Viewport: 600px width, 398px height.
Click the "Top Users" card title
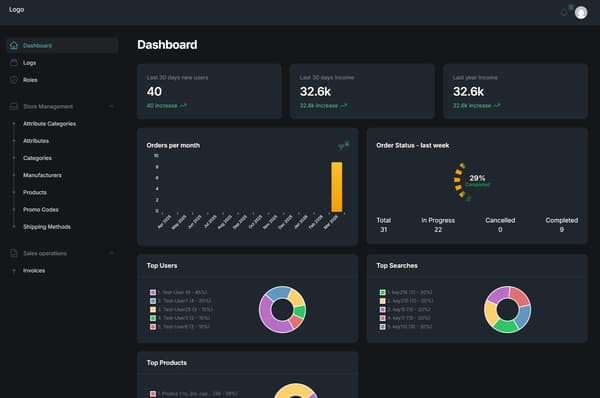162,266
